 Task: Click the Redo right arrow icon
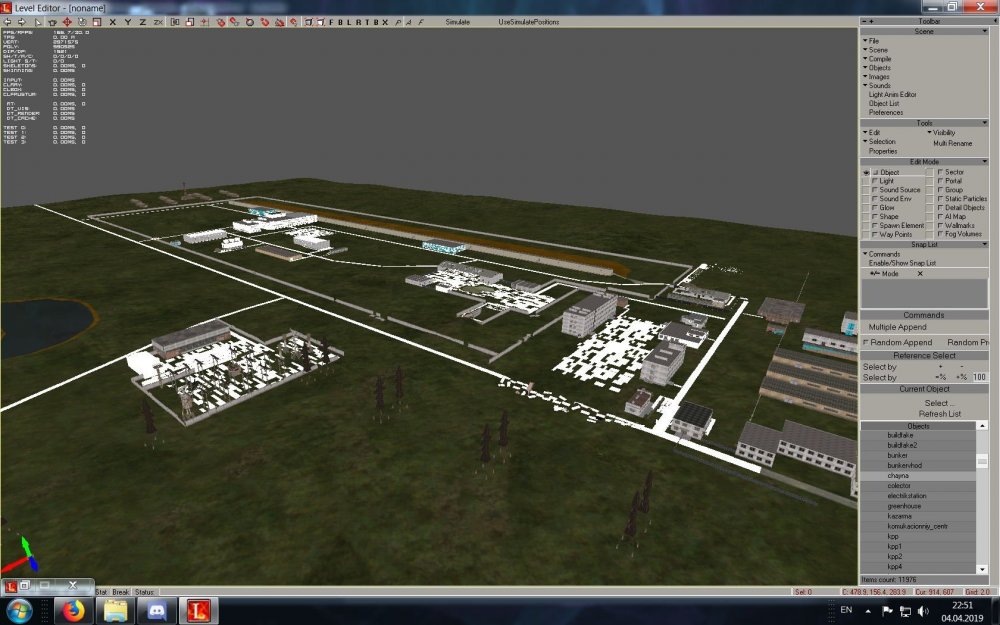(x=22, y=22)
